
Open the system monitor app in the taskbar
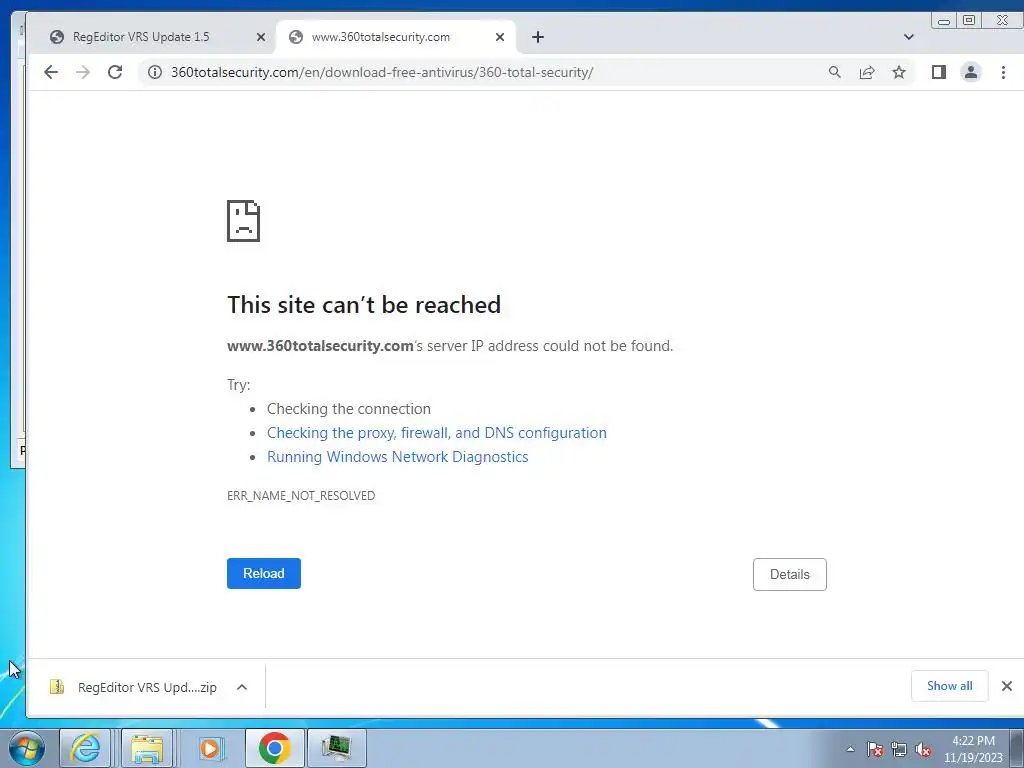pos(336,748)
